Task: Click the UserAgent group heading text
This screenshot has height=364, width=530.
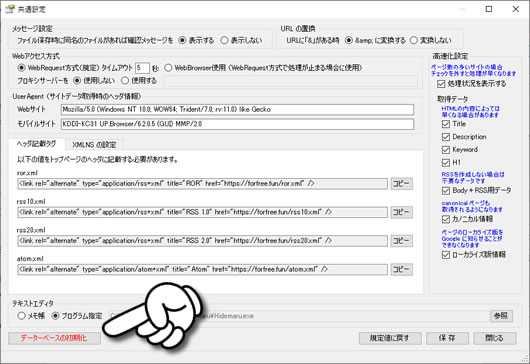Action: tap(77, 97)
